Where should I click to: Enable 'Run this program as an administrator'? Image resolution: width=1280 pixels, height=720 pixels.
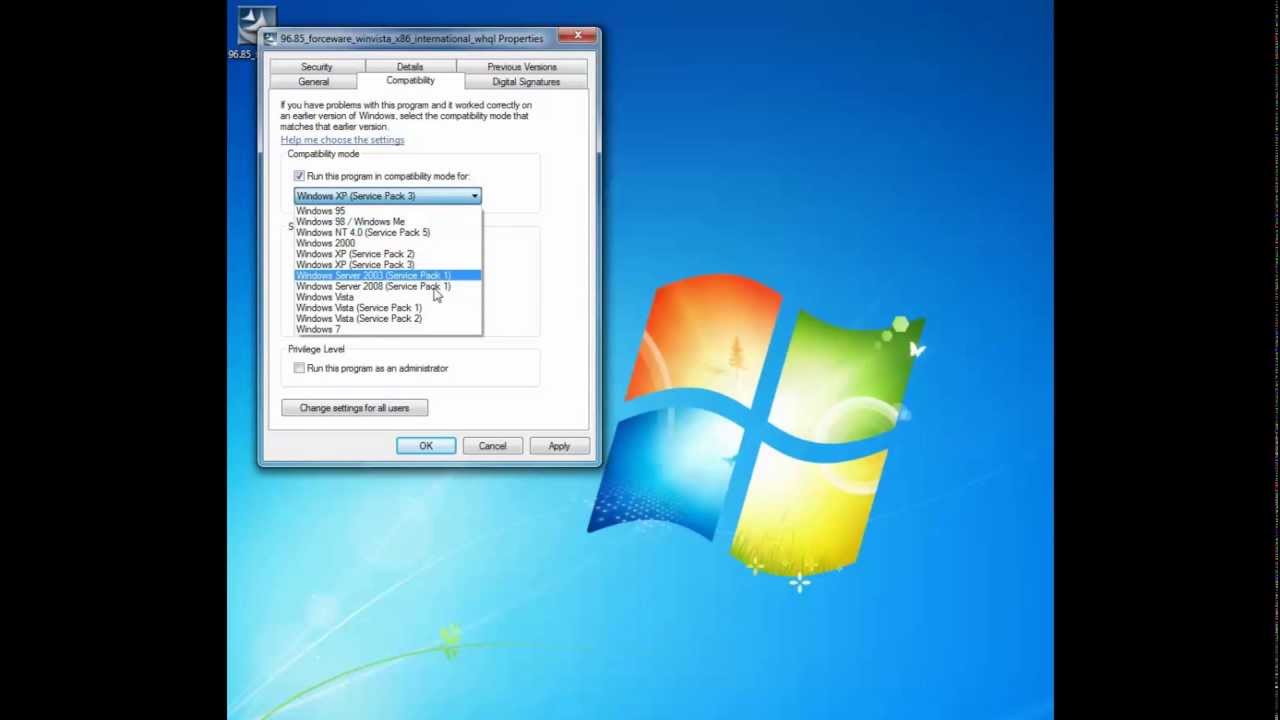click(x=299, y=368)
